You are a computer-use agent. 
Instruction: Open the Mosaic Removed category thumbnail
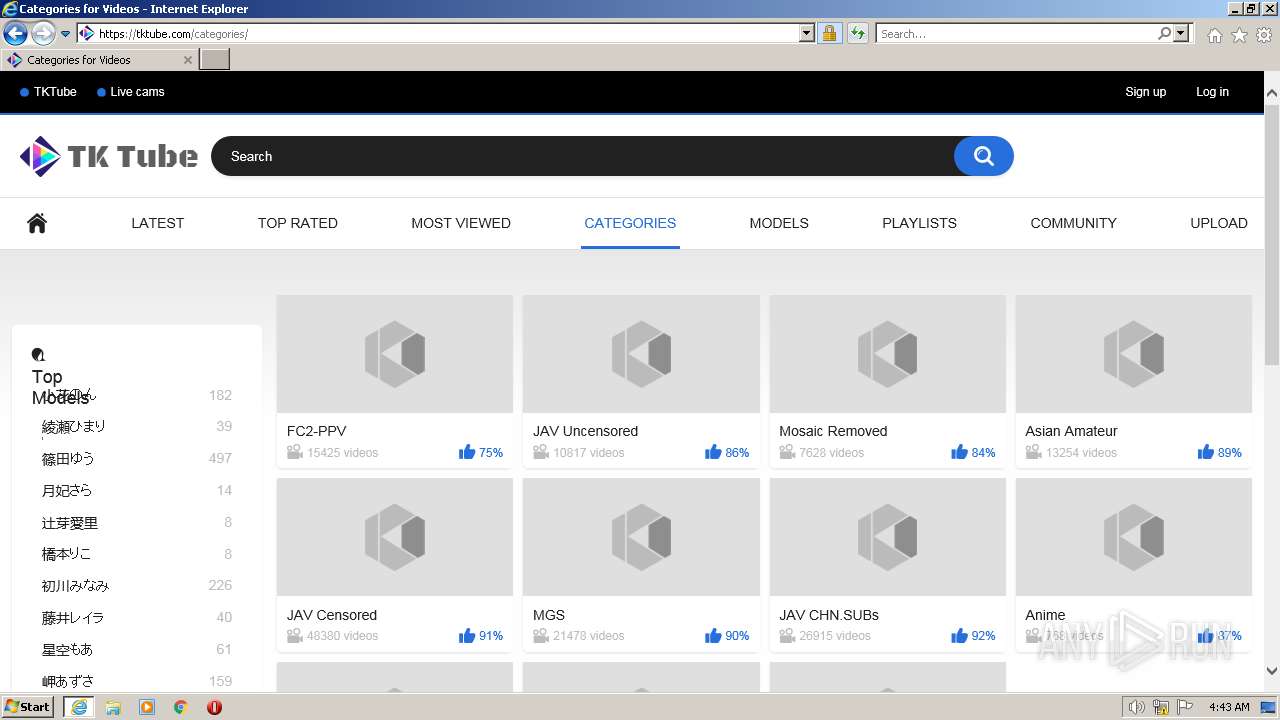[x=888, y=354]
